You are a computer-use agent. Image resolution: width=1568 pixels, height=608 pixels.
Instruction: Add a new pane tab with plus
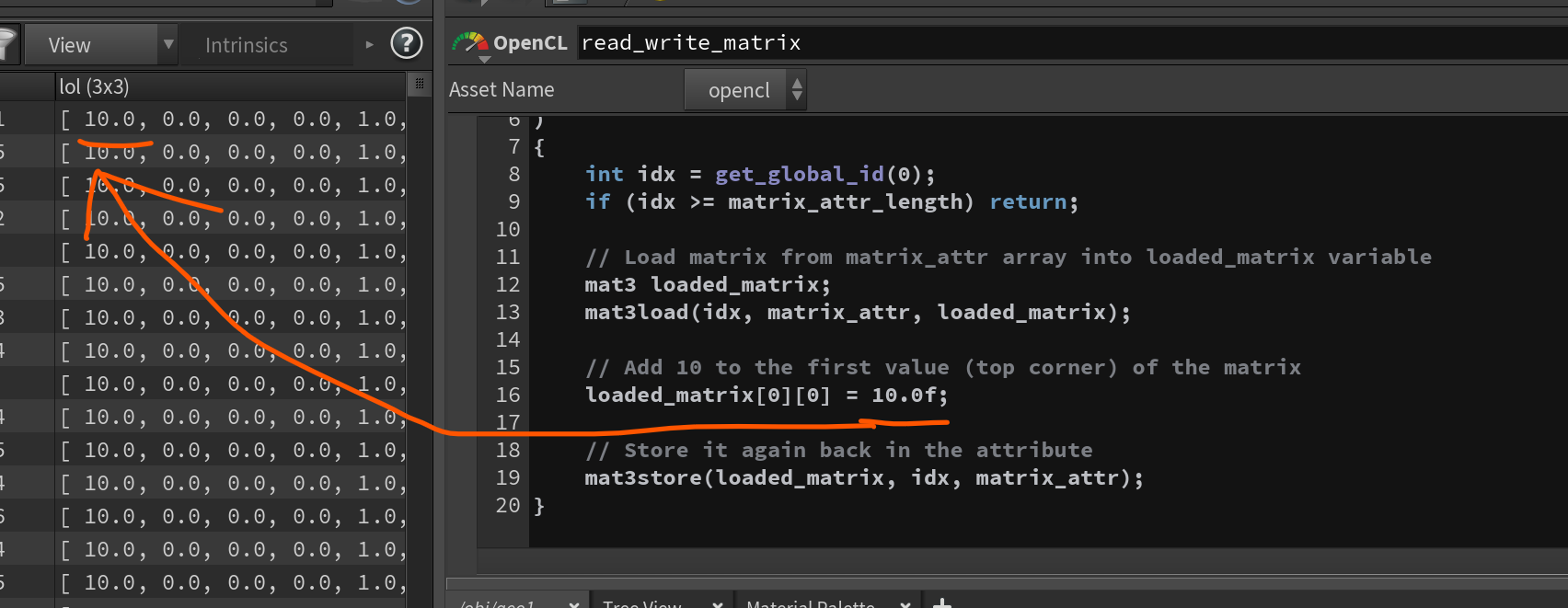941,603
